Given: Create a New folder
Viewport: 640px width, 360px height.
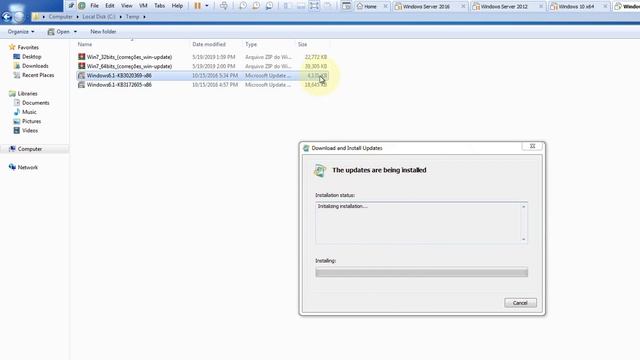Looking at the screenshot, I should pyautogui.click(x=103, y=31).
